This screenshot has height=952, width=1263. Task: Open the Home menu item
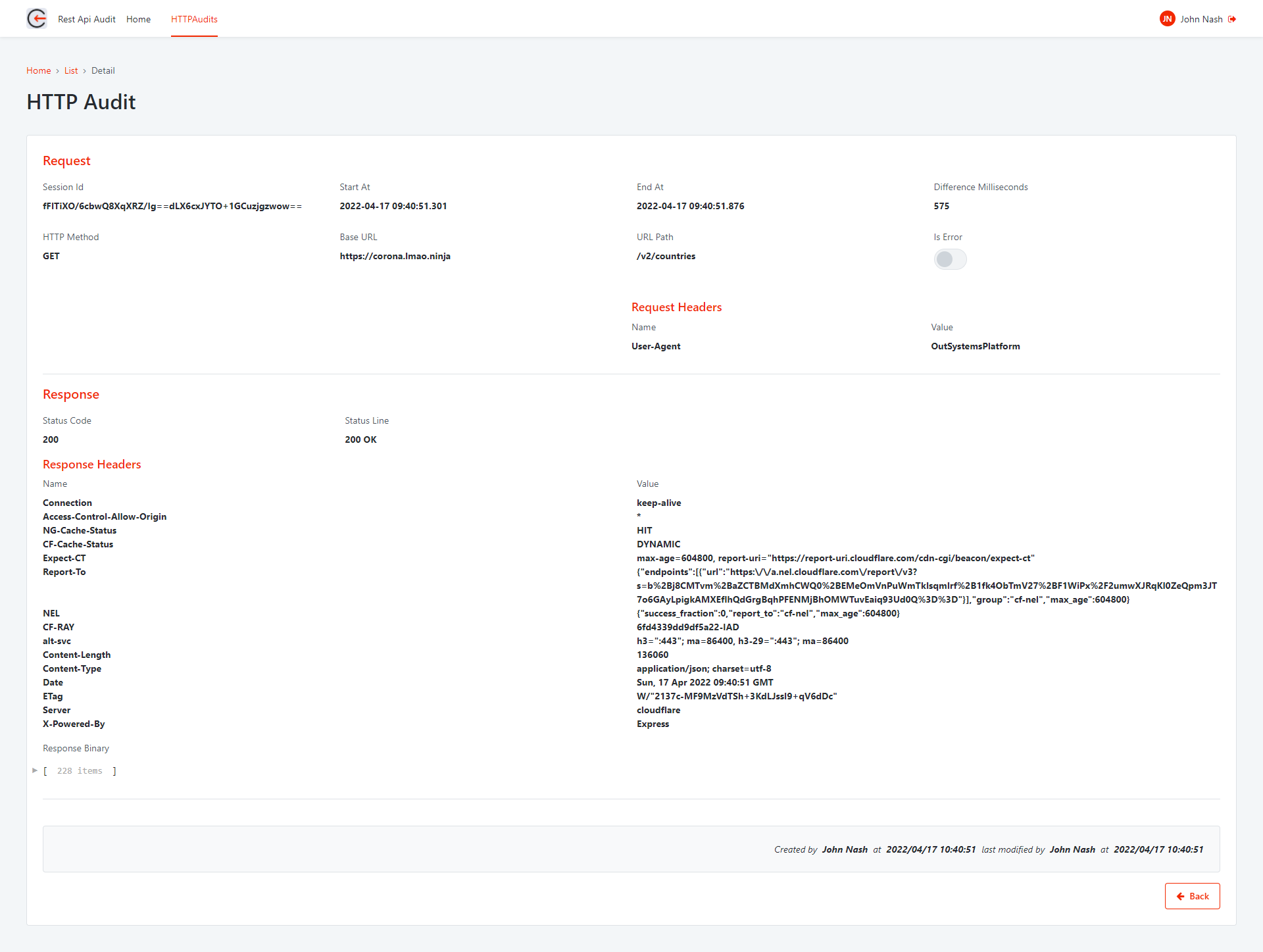138,19
